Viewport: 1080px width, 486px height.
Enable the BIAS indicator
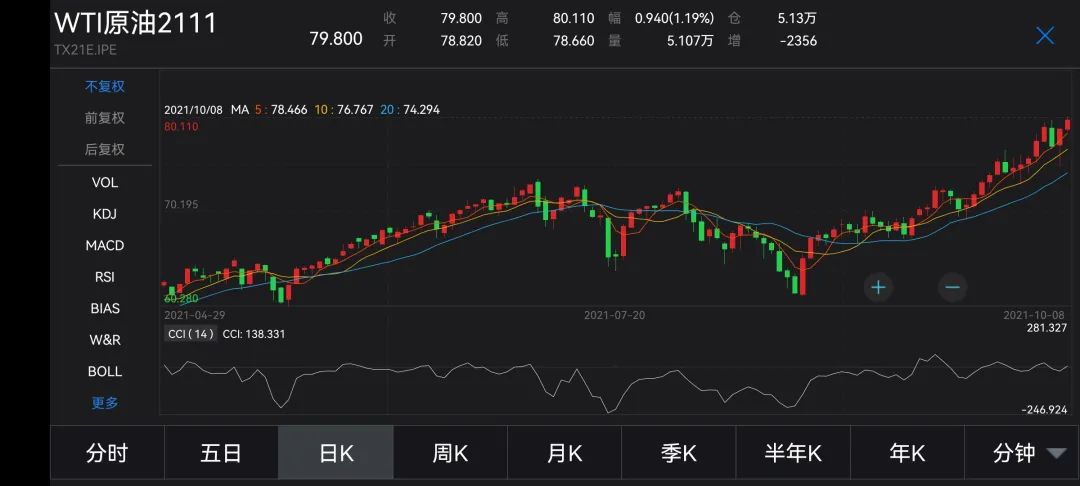tap(105, 308)
